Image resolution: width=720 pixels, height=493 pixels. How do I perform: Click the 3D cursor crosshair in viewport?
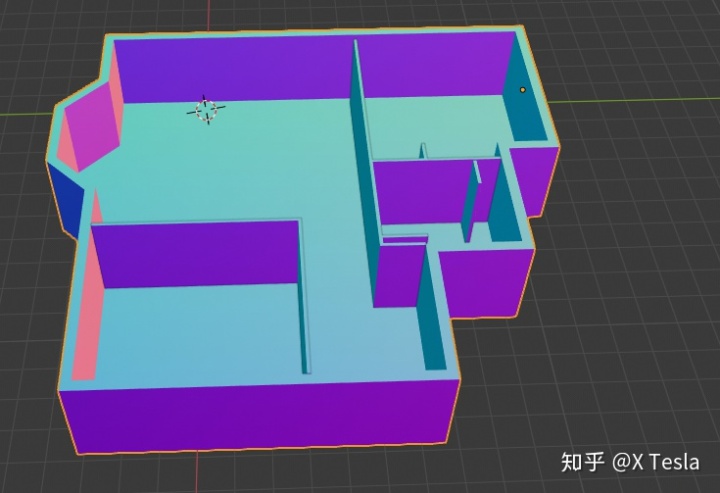coord(206,110)
